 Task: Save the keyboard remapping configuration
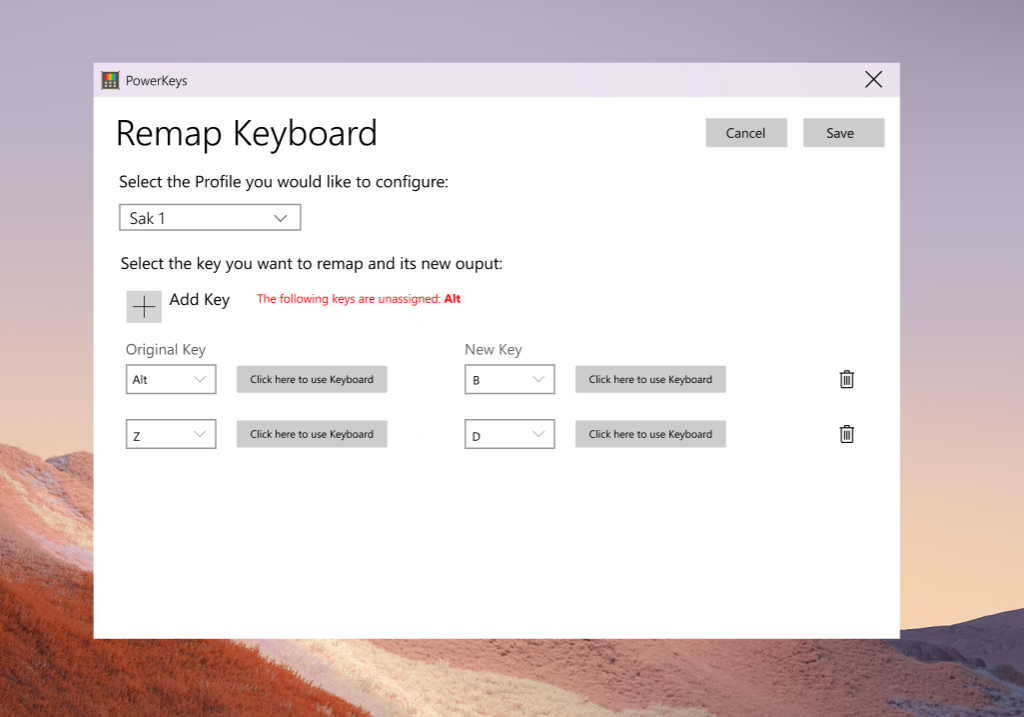[x=843, y=132]
